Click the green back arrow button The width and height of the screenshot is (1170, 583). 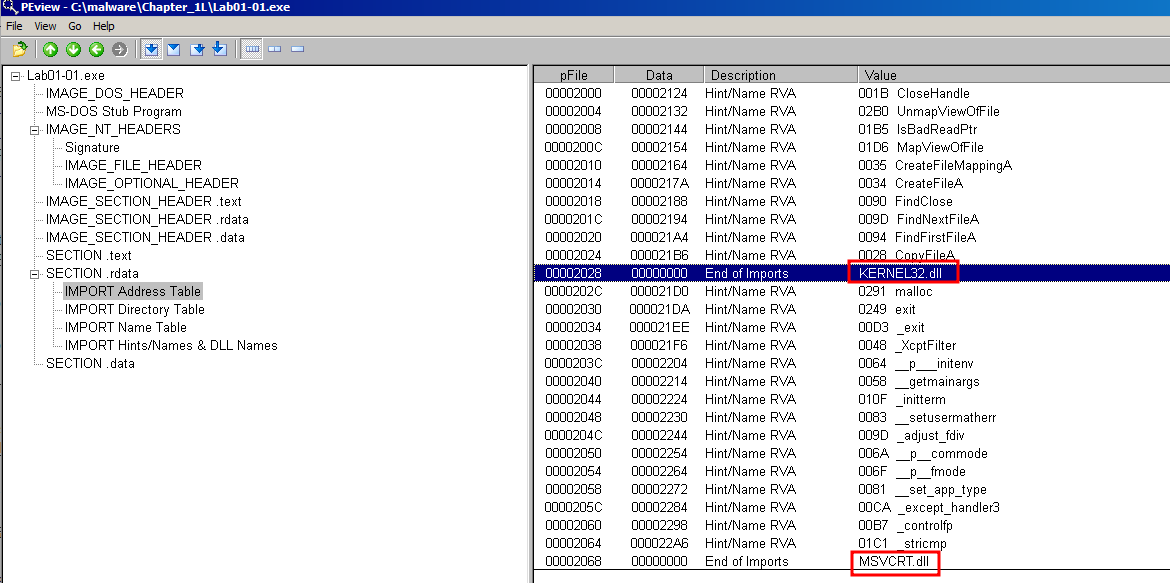pyautogui.click(x=96, y=50)
